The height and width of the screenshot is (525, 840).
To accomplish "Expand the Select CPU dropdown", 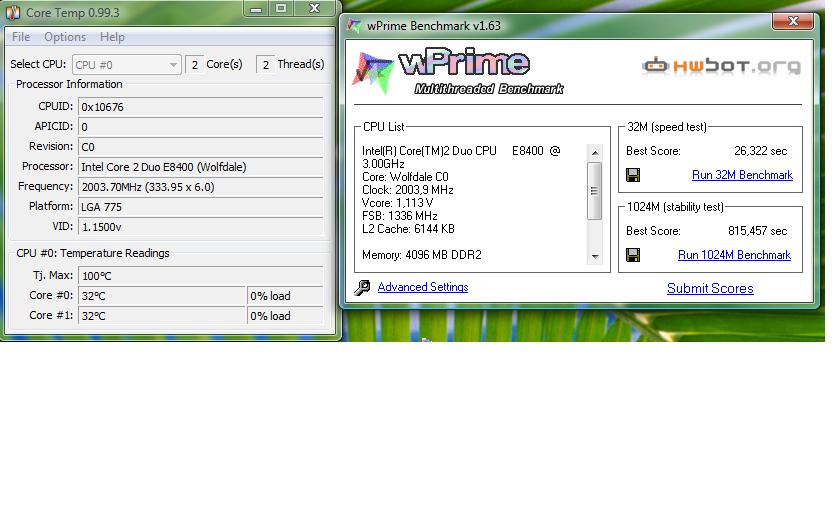I will click(x=173, y=65).
